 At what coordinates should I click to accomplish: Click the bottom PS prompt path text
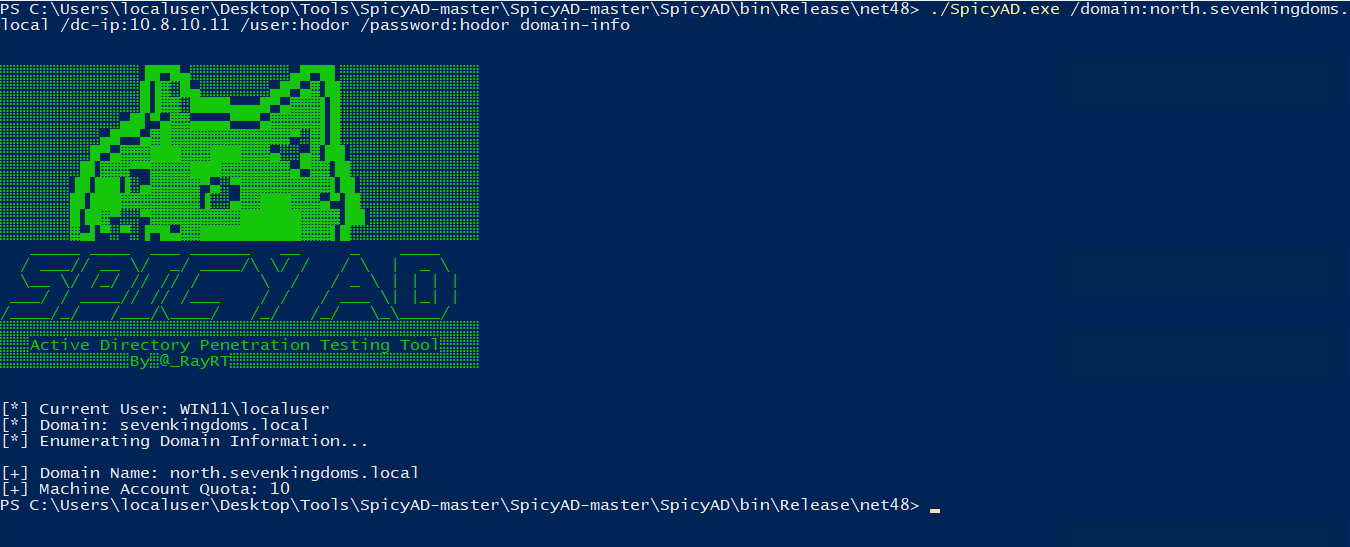[460, 505]
